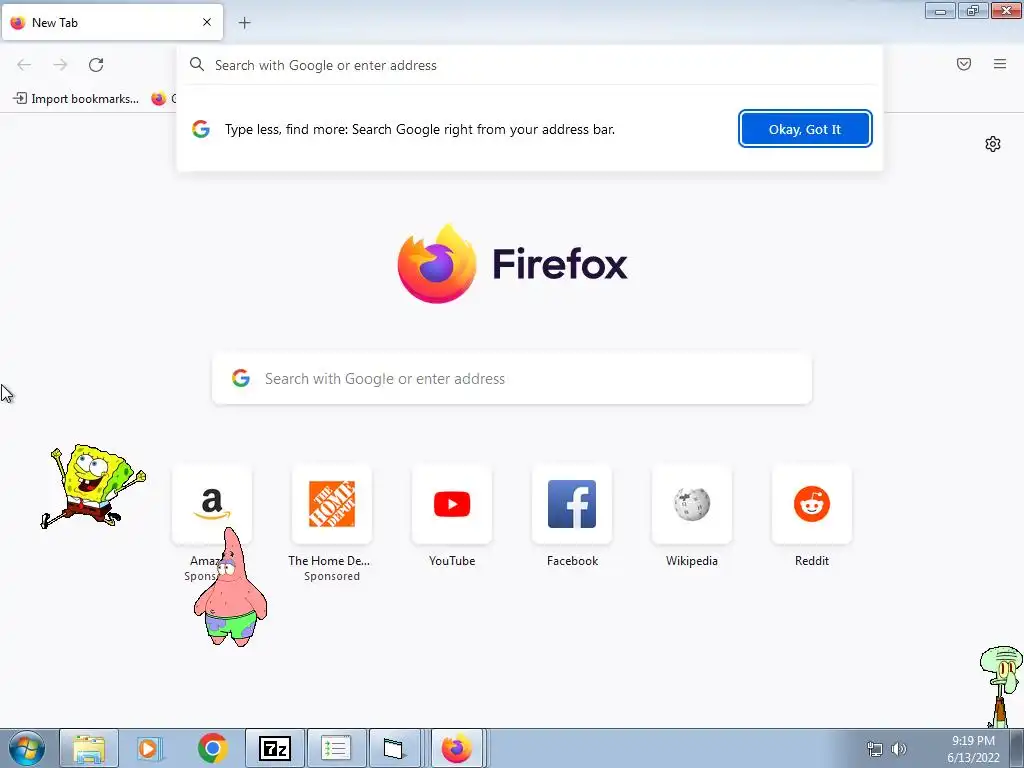Open the Save to Pocket icon

pyautogui.click(x=964, y=64)
